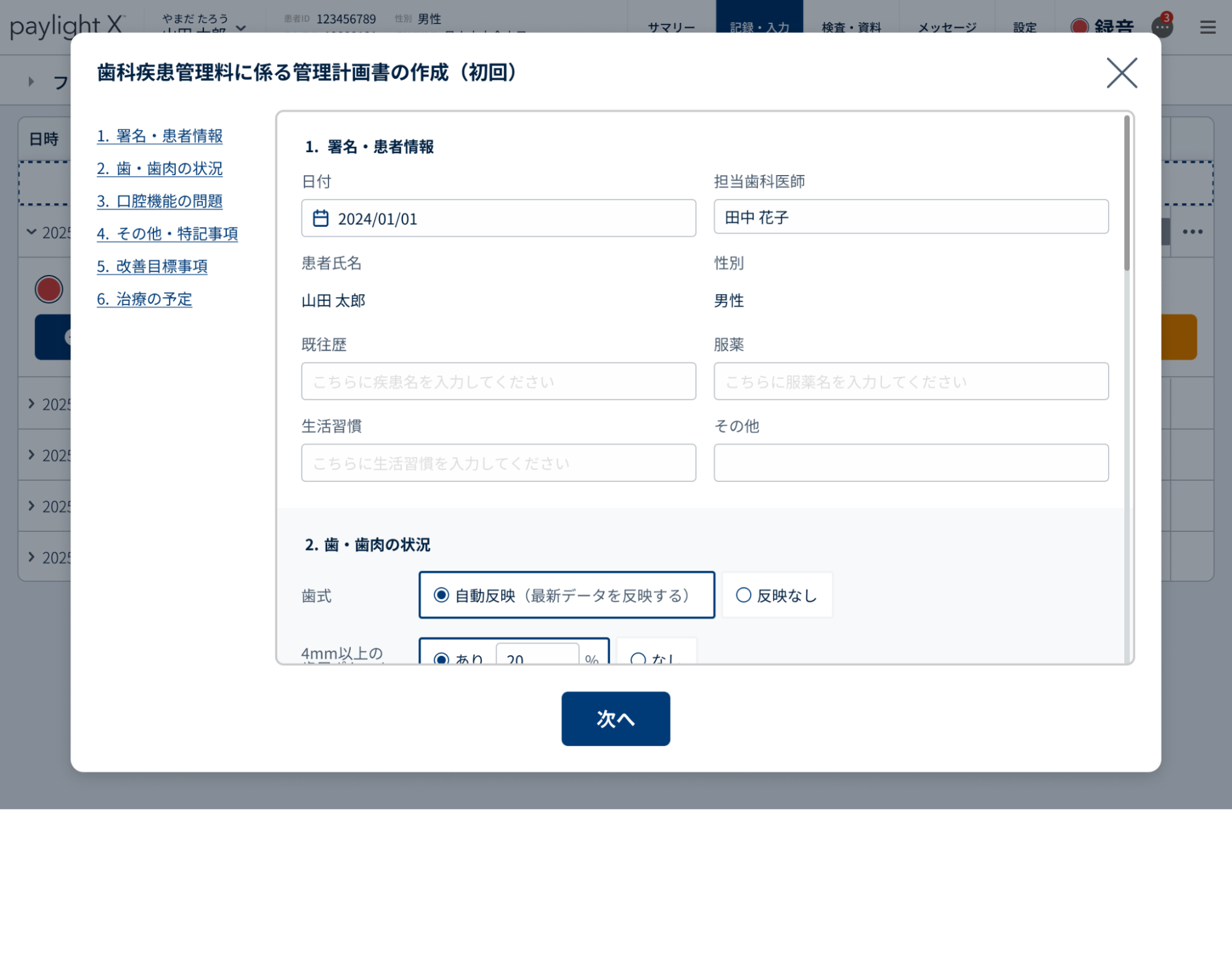Click the calendar icon in date field
Image resolution: width=1232 pixels, height=956 pixels.
(320, 218)
